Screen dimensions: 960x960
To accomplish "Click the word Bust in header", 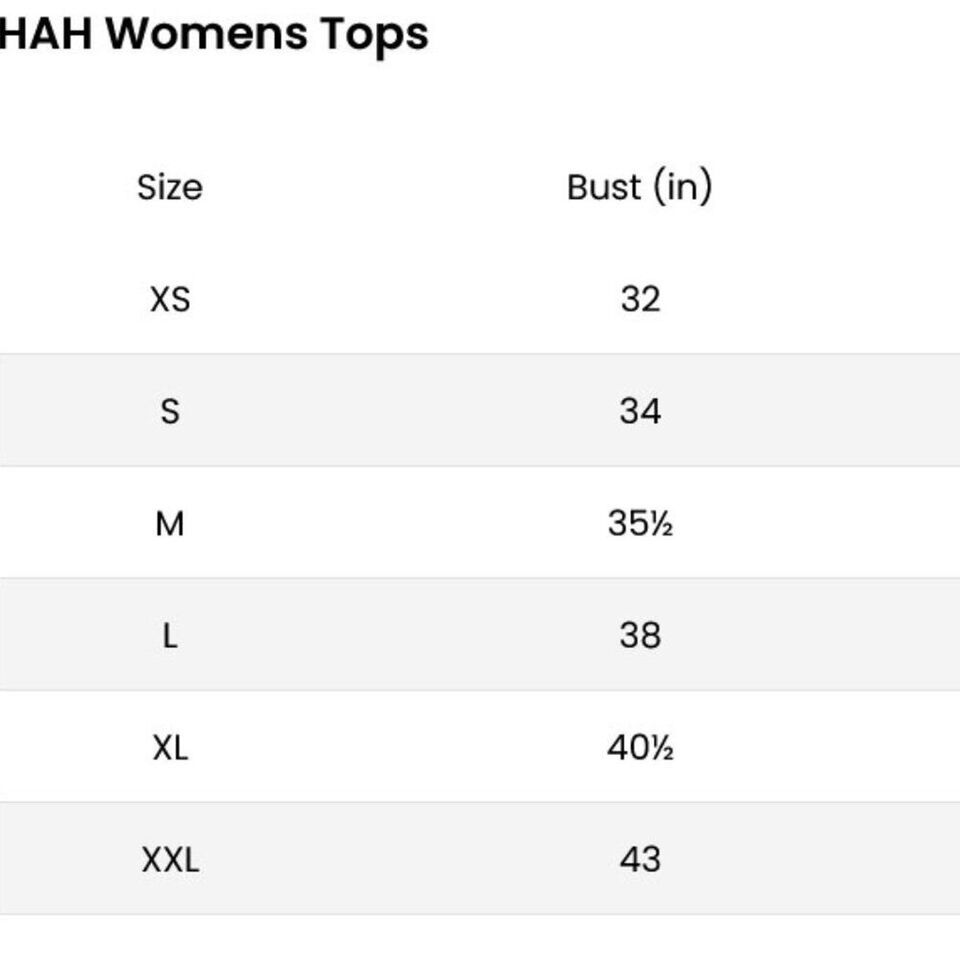I will (x=604, y=187).
